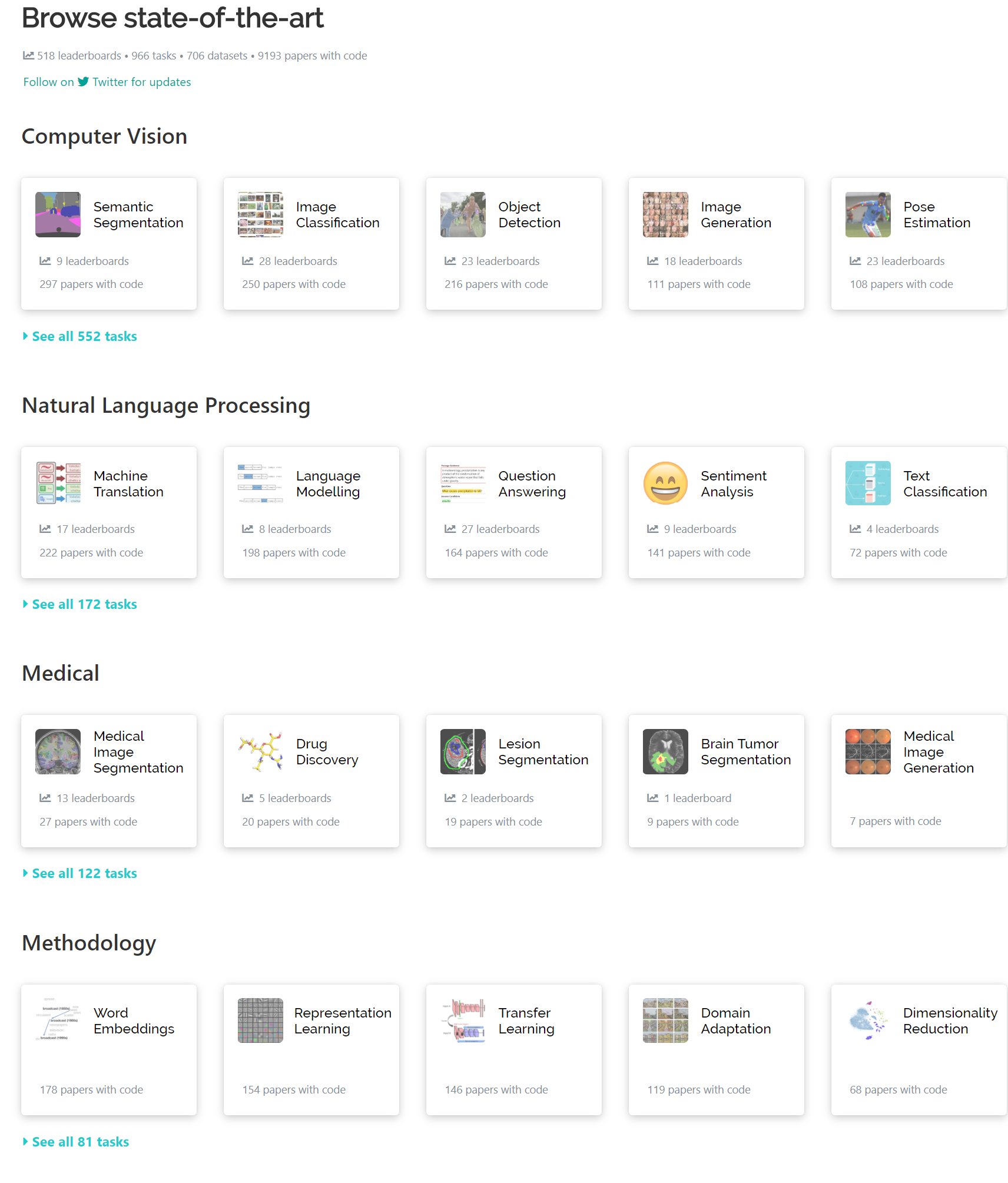
Task: Open the Word Embeddings title
Action: [x=134, y=1020]
